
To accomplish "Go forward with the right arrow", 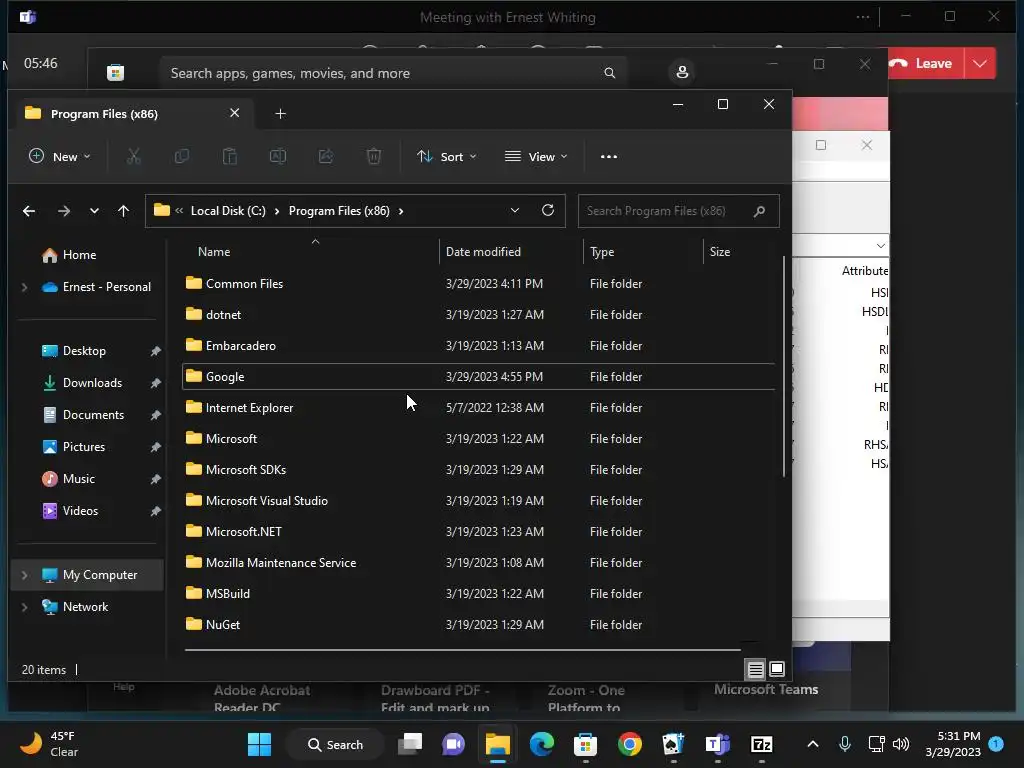I will tap(63, 211).
